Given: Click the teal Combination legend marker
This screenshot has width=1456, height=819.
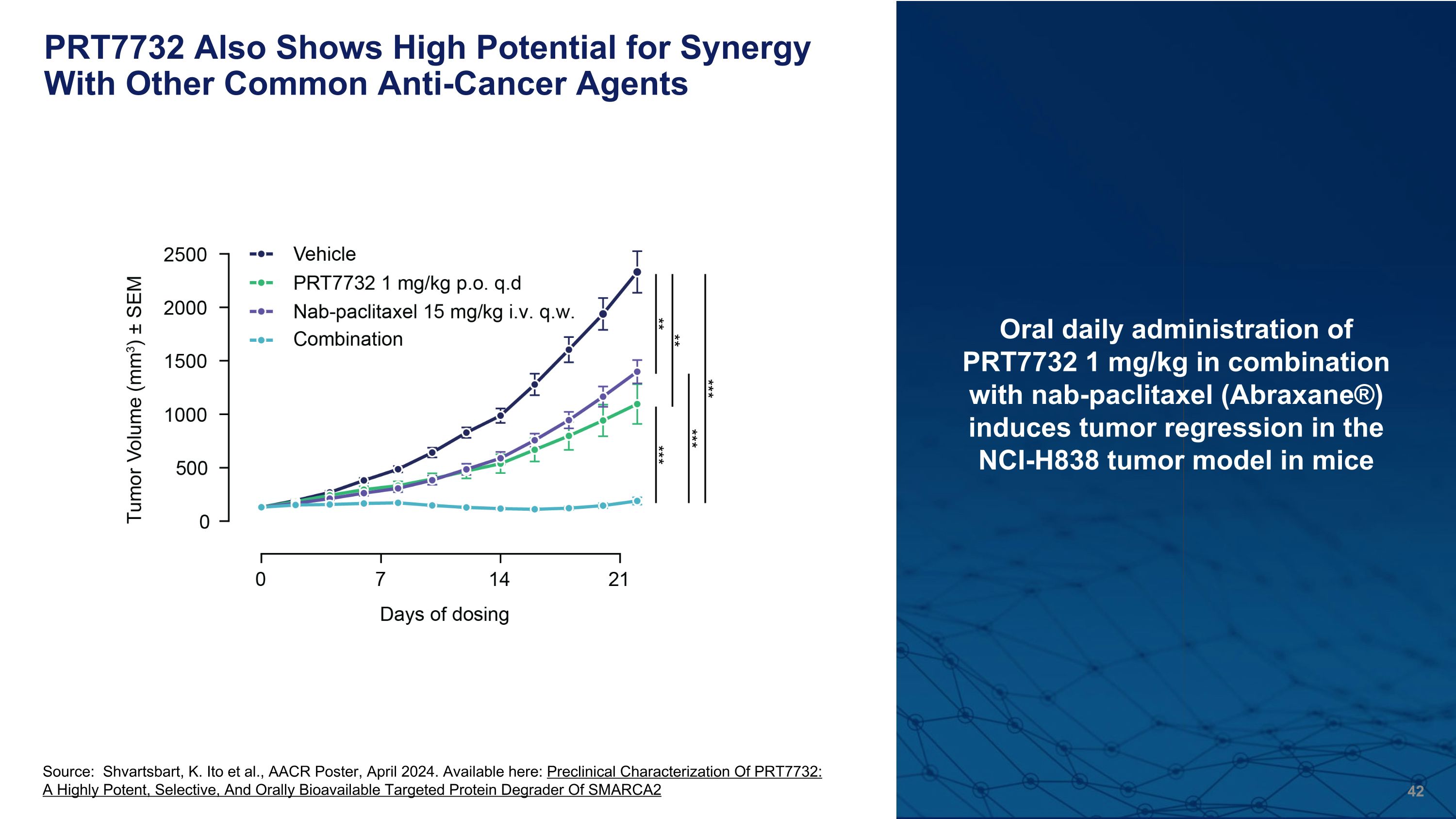Looking at the screenshot, I should [261, 340].
